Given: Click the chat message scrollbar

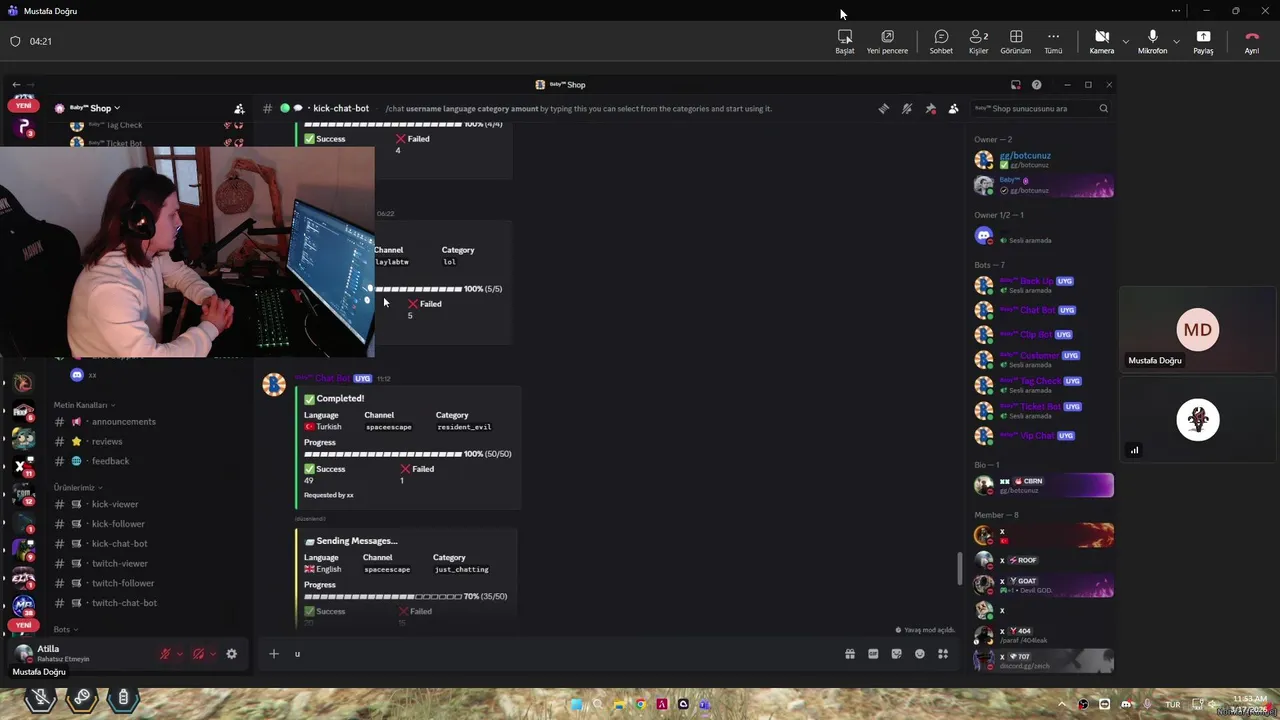Looking at the screenshot, I should click(960, 568).
